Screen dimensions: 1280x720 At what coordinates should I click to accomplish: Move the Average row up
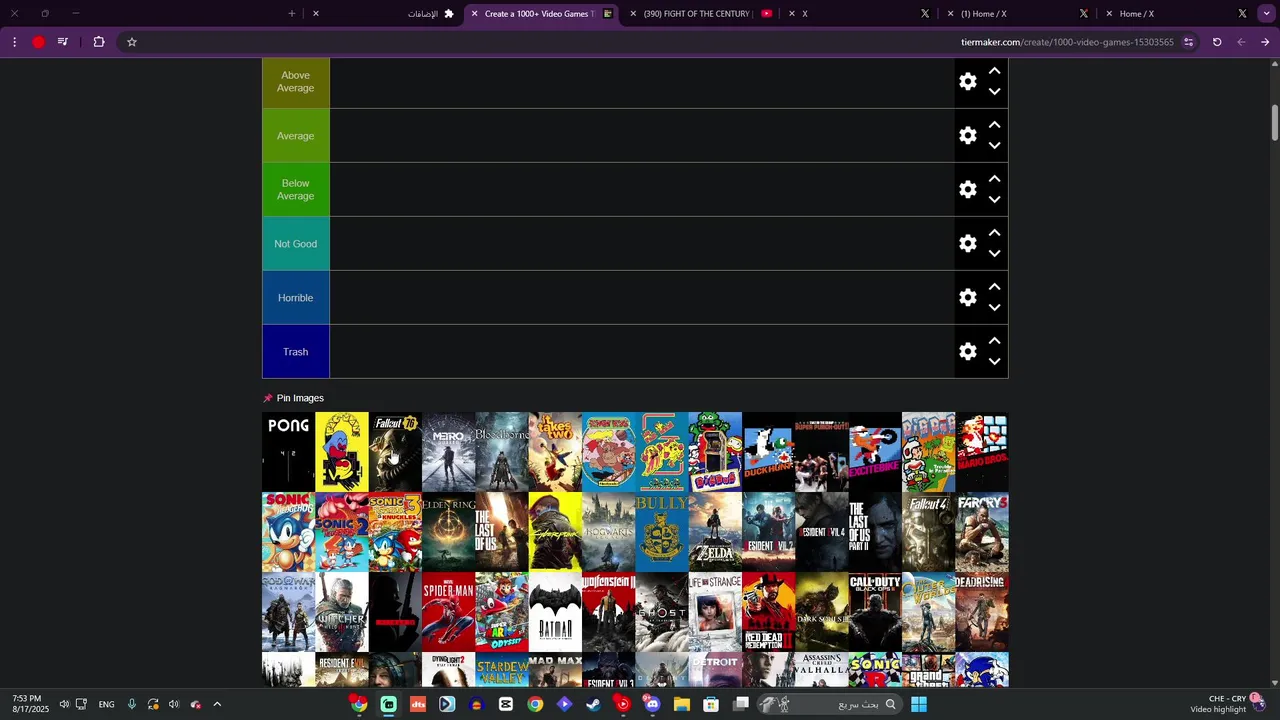[994, 125]
